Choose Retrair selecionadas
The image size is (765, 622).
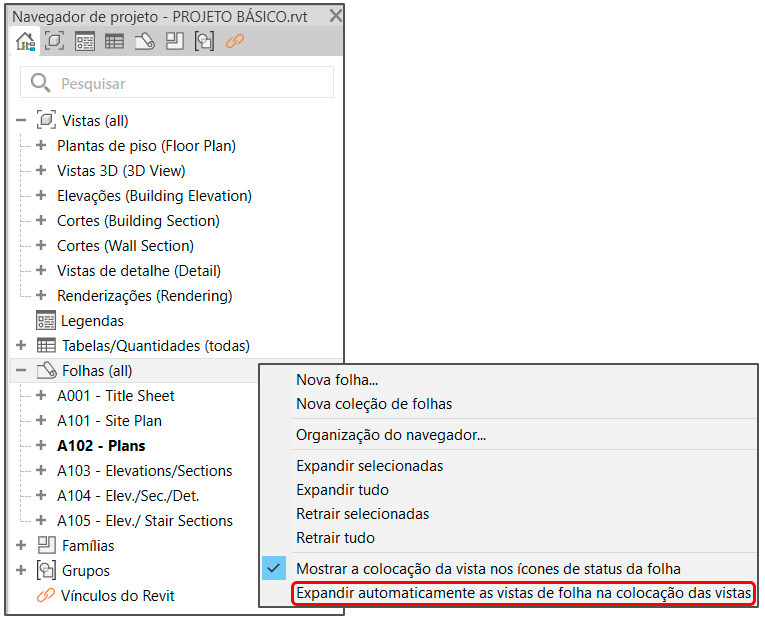[362, 514]
